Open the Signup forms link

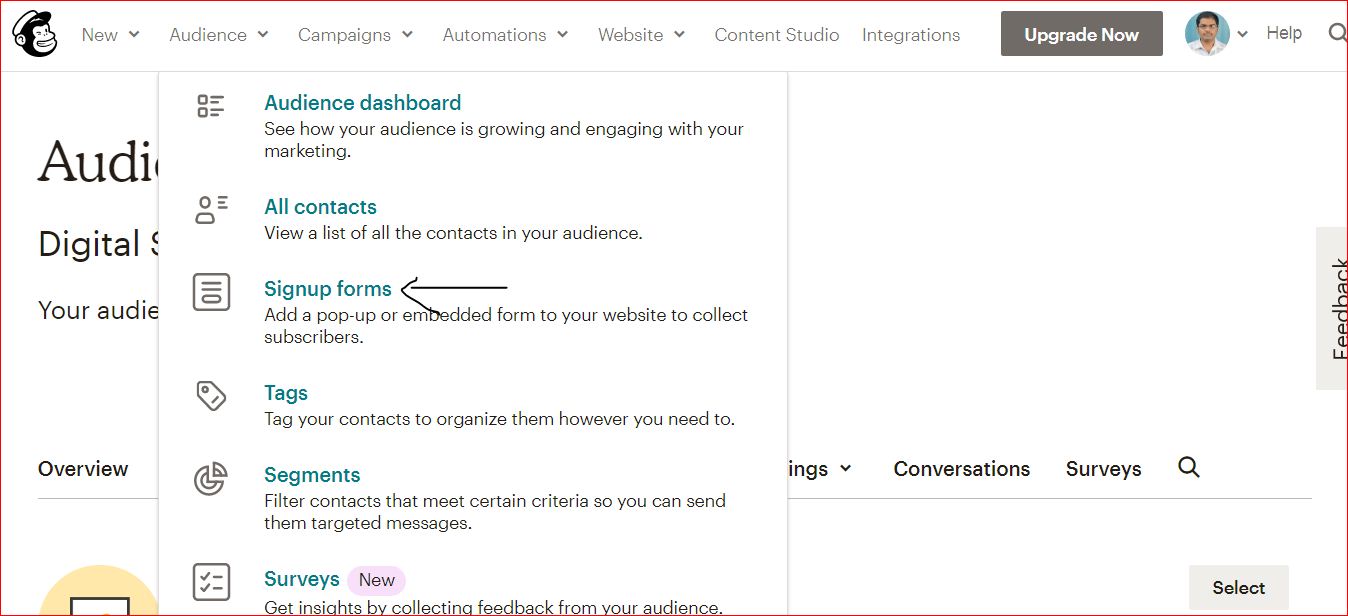click(x=328, y=289)
